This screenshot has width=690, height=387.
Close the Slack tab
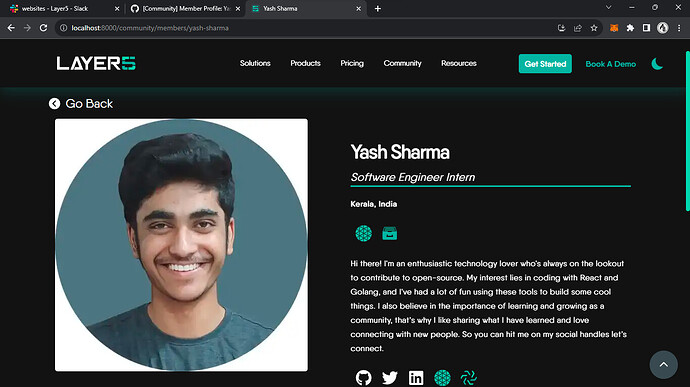(117, 8)
